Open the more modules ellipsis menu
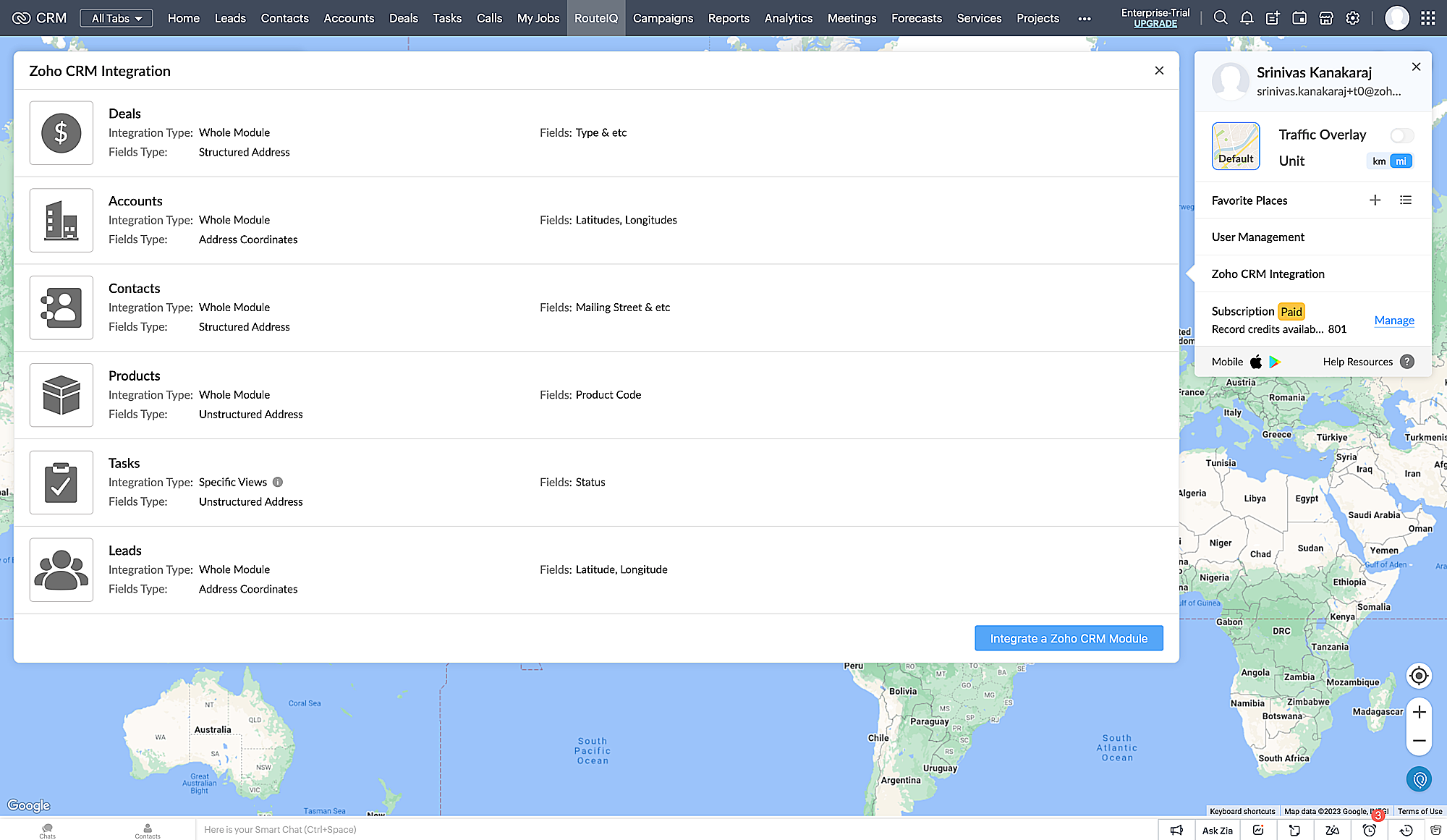Screen dimensions: 1447x840 1084,19
